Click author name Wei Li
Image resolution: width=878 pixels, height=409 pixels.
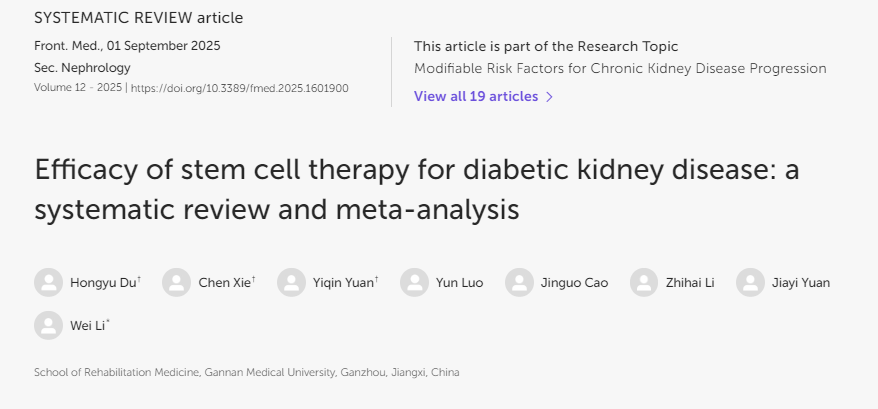pos(87,325)
